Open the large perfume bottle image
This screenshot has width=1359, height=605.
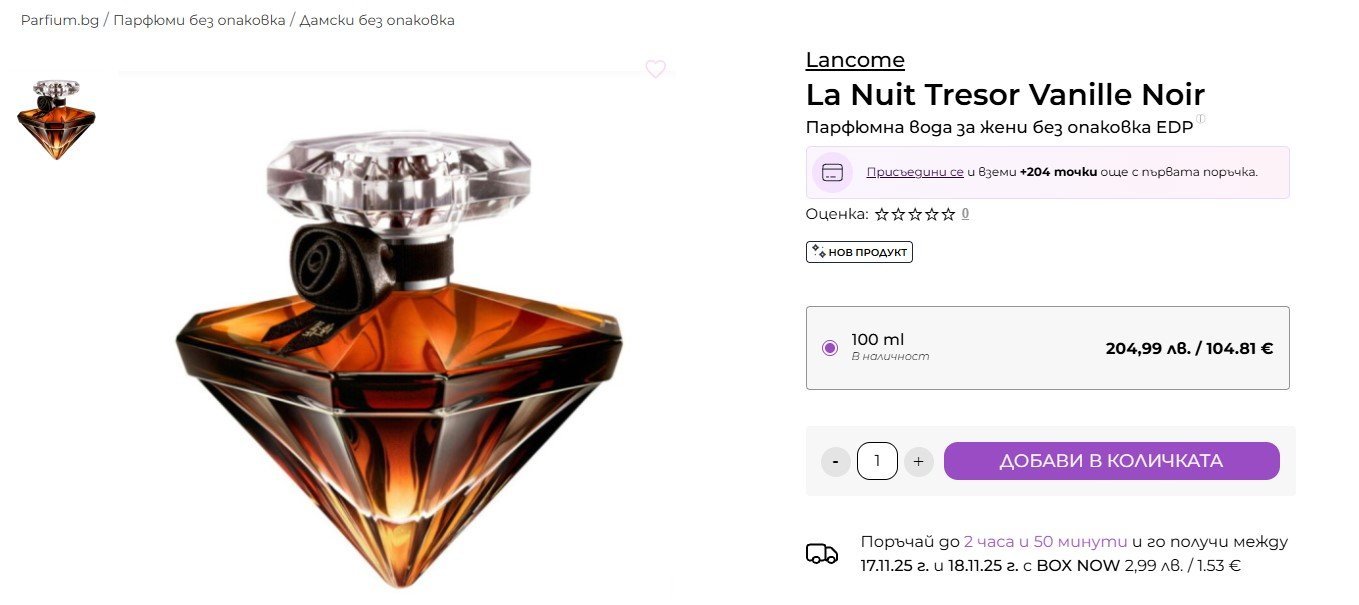(398, 350)
